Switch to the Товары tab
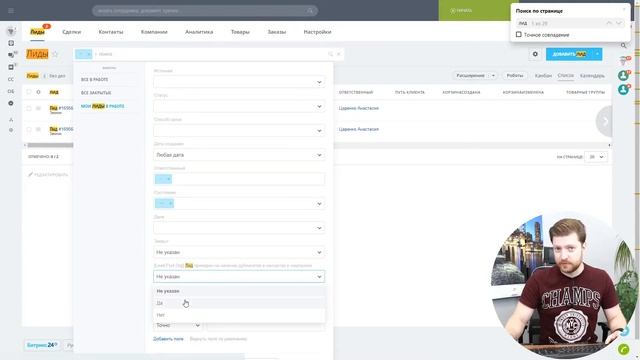Image resolution: width=640 pixels, height=360 pixels. [x=240, y=32]
